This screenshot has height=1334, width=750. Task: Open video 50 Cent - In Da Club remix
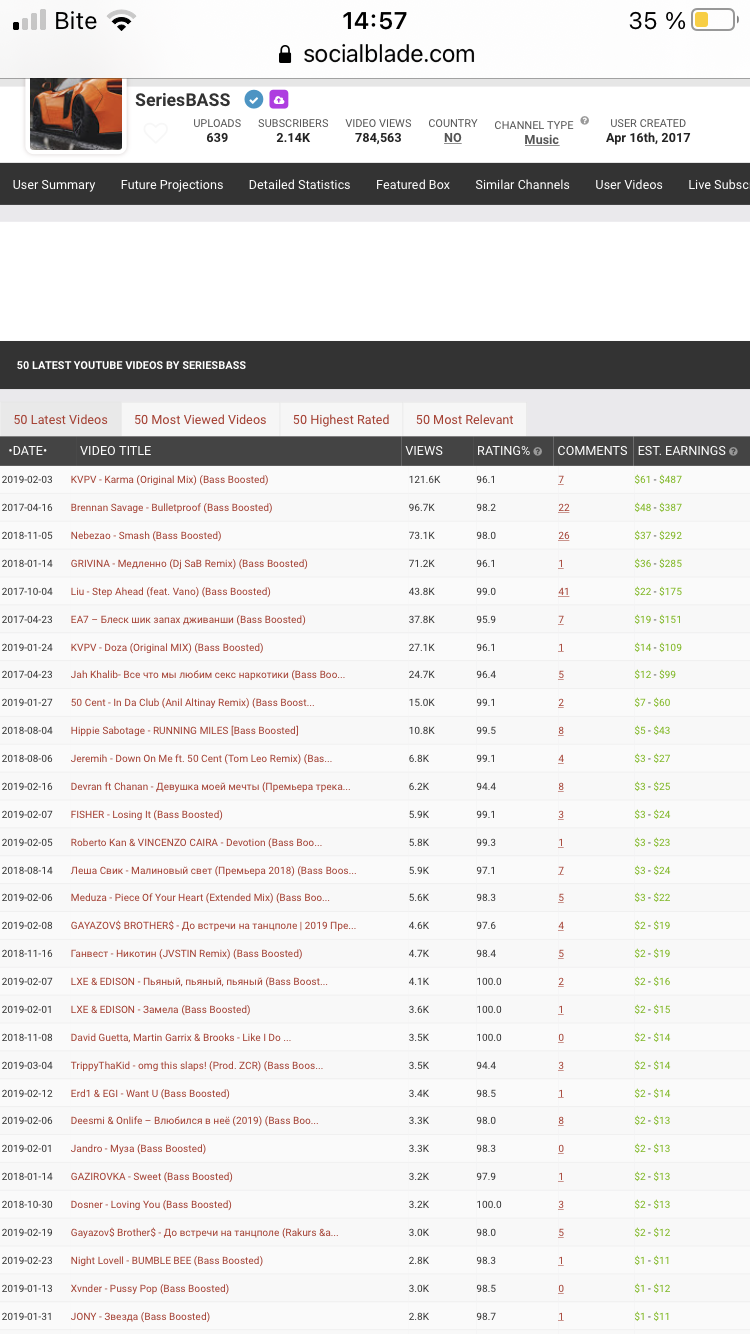[x=192, y=703]
